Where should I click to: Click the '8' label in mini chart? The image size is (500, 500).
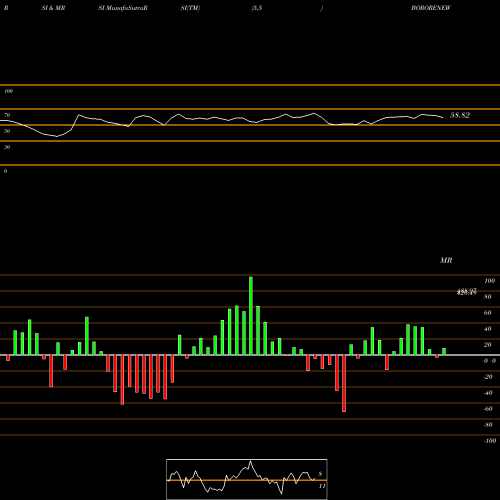point(320,474)
